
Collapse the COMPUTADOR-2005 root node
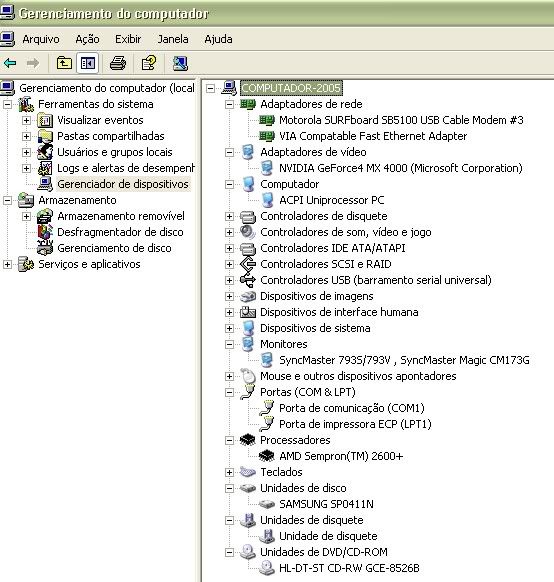pyautogui.click(x=210, y=88)
